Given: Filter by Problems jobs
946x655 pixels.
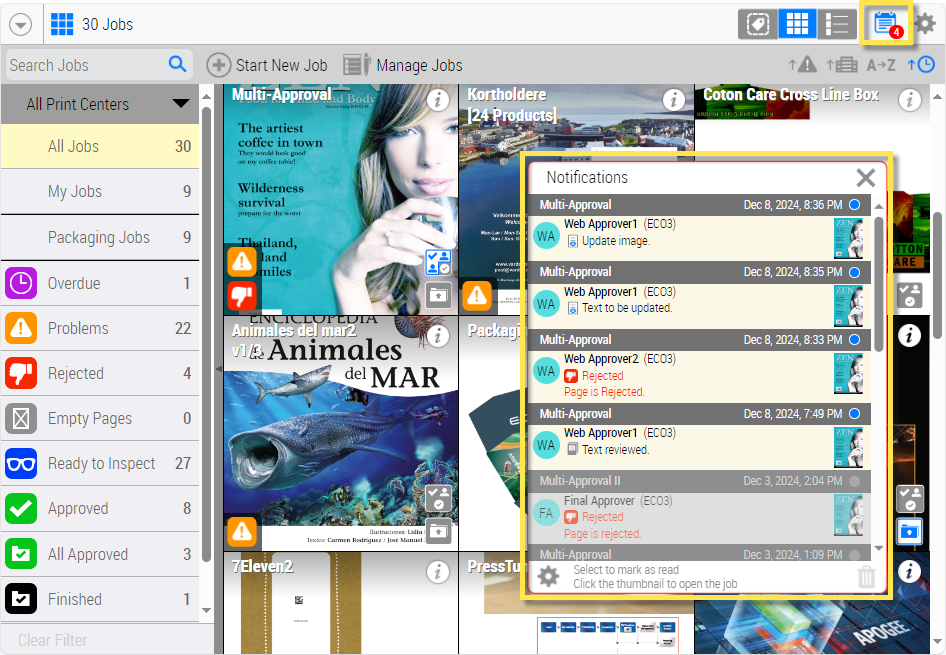Looking at the screenshot, I should pyautogui.click(x=100, y=328).
